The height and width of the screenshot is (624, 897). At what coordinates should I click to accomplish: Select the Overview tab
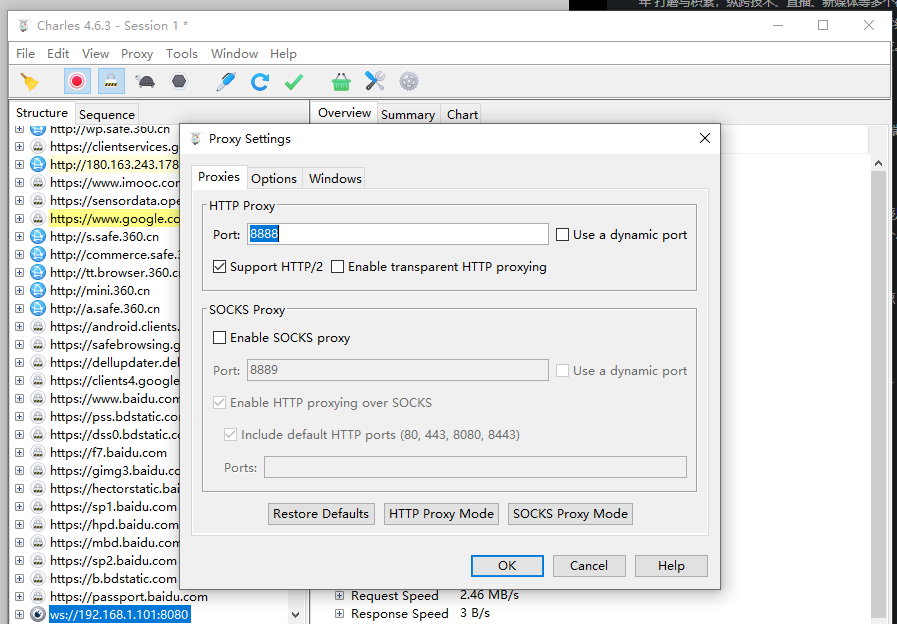pyautogui.click(x=344, y=113)
